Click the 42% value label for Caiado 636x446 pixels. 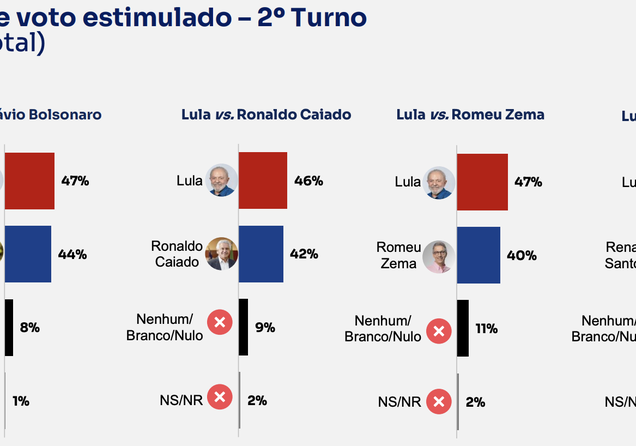coord(304,254)
